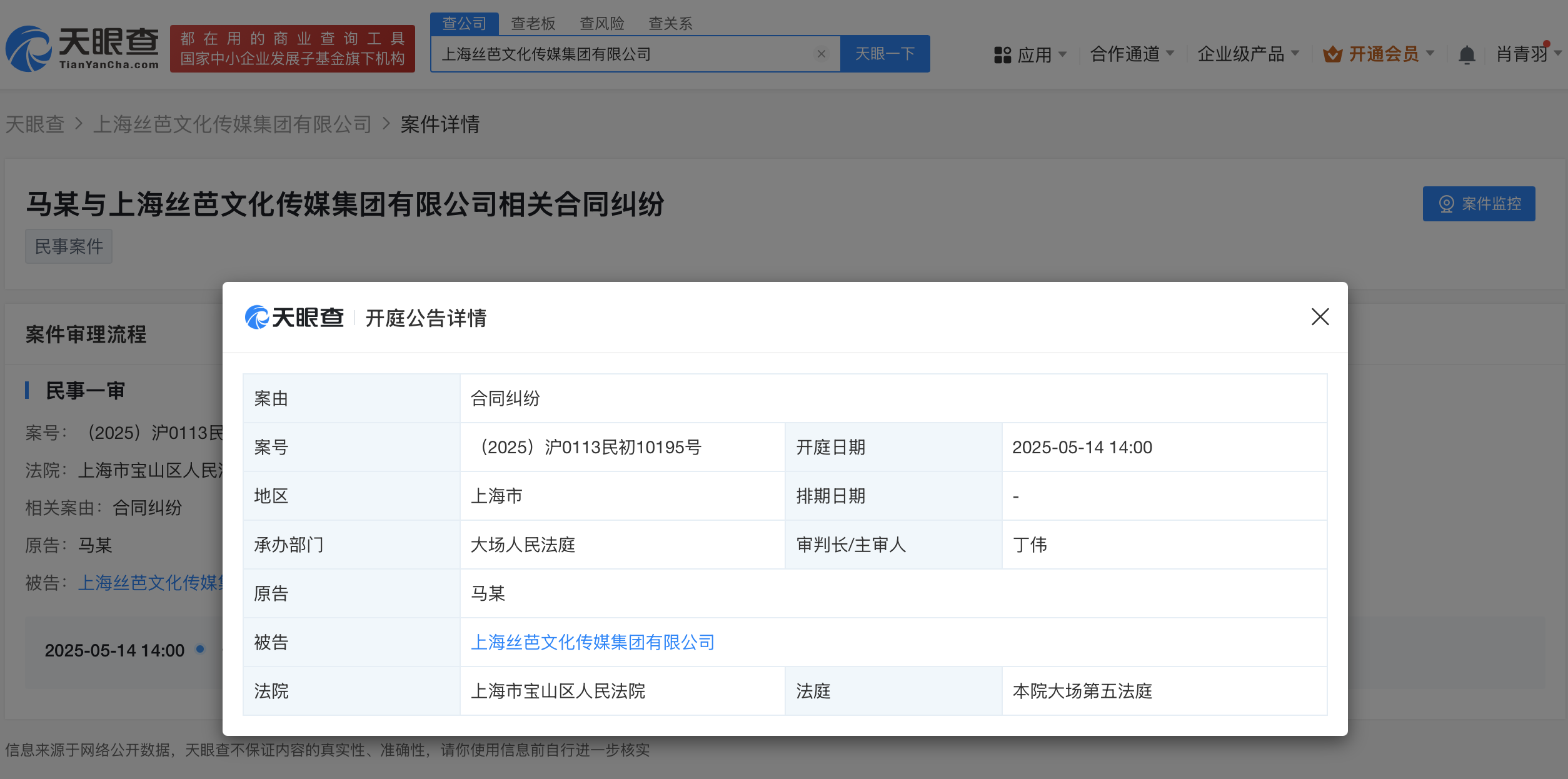
Task: Click the 案件监控 button
Action: (x=1479, y=204)
